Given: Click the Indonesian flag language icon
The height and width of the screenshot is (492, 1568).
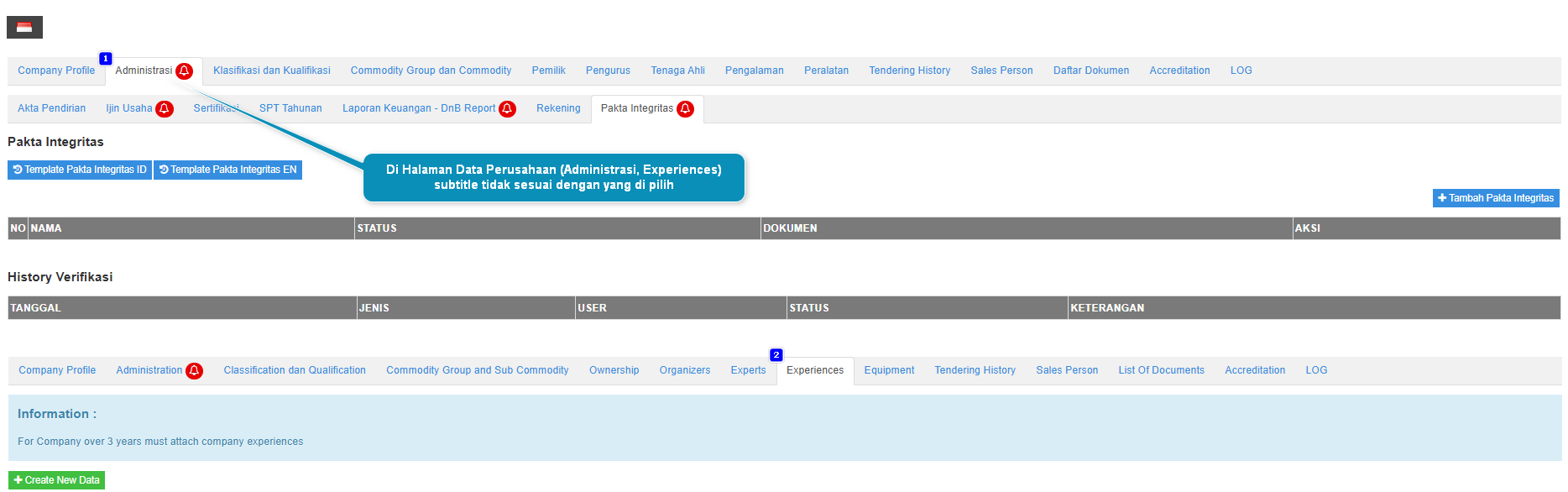Looking at the screenshot, I should point(24,27).
